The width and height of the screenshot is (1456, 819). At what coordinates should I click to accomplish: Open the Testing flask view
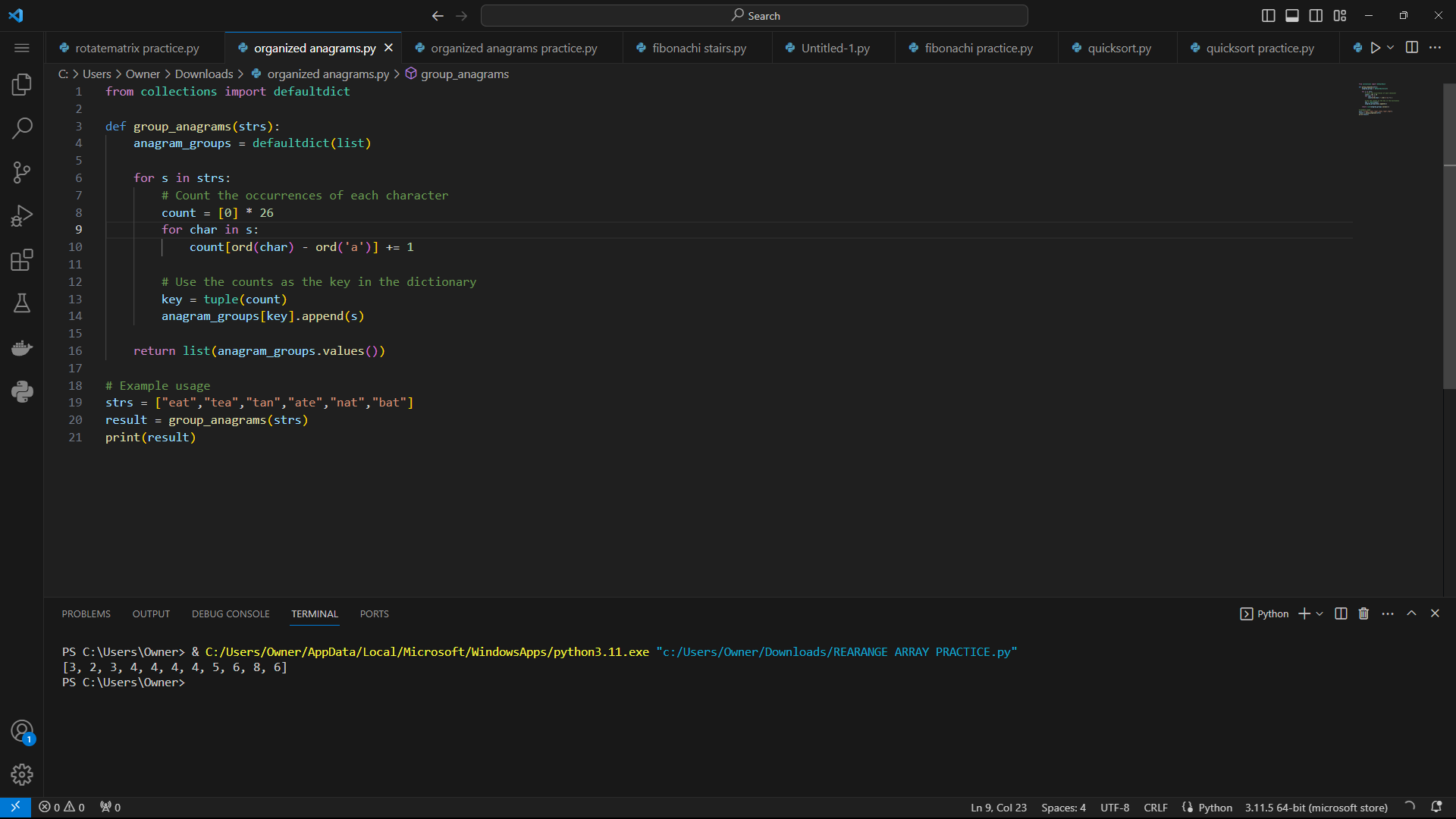[x=22, y=303]
